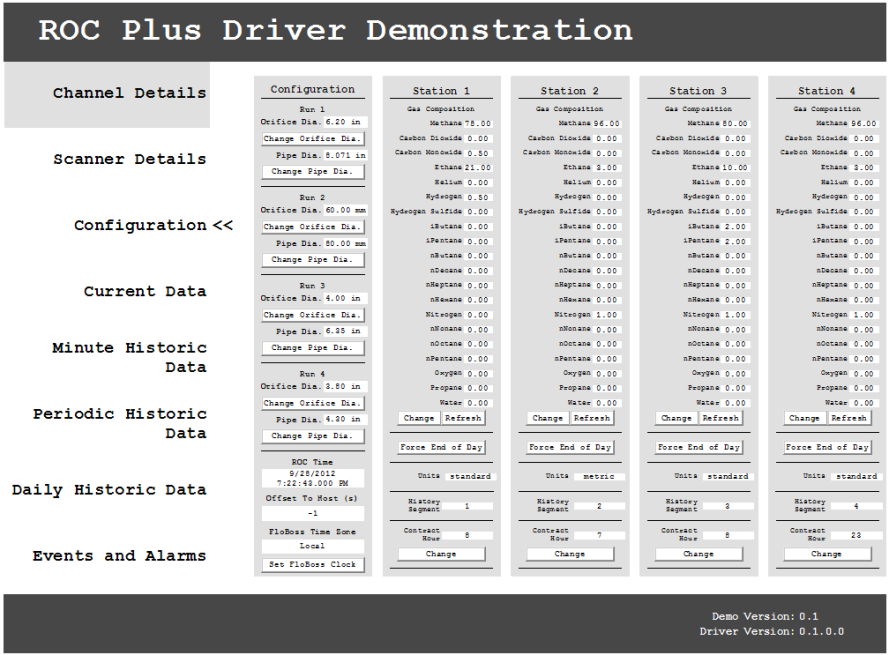
Task: Click Station 3 iButane value 2.00
Action: click(735, 227)
